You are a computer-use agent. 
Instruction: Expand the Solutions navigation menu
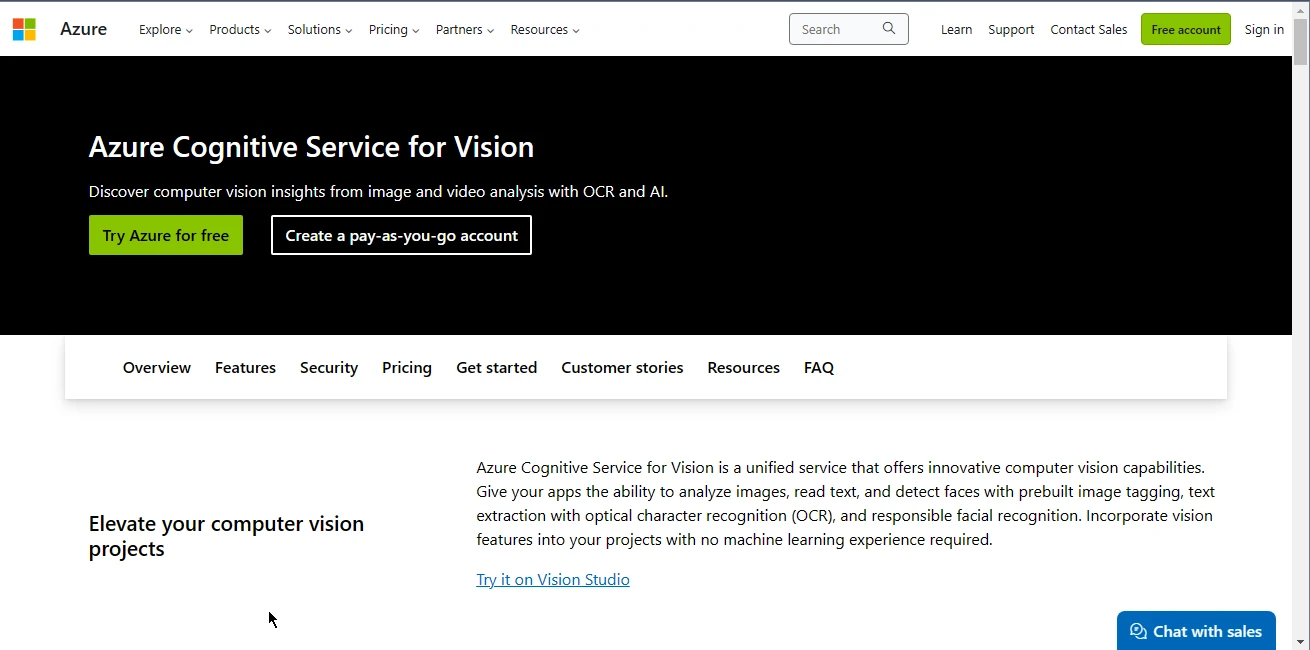319,30
